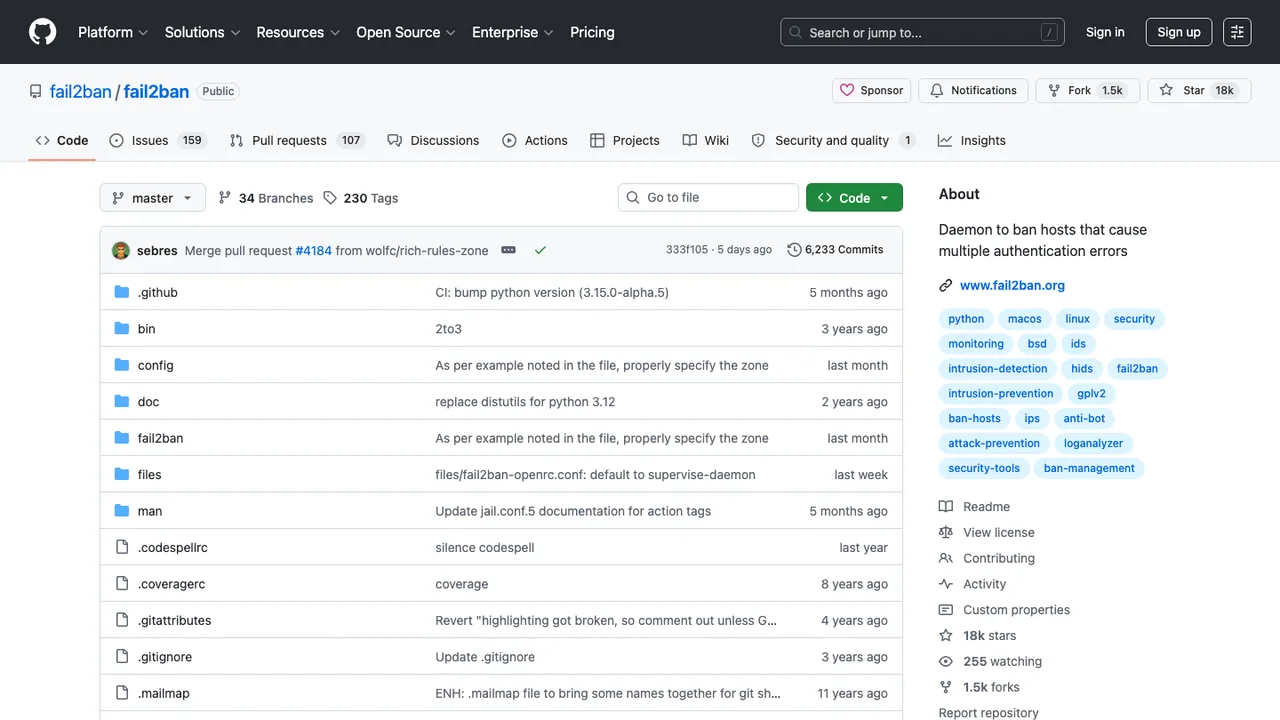Image resolution: width=1280 pixels, height=720 pixels.
Task: Select the intrusion-detection topic tag
Action: 998,369
